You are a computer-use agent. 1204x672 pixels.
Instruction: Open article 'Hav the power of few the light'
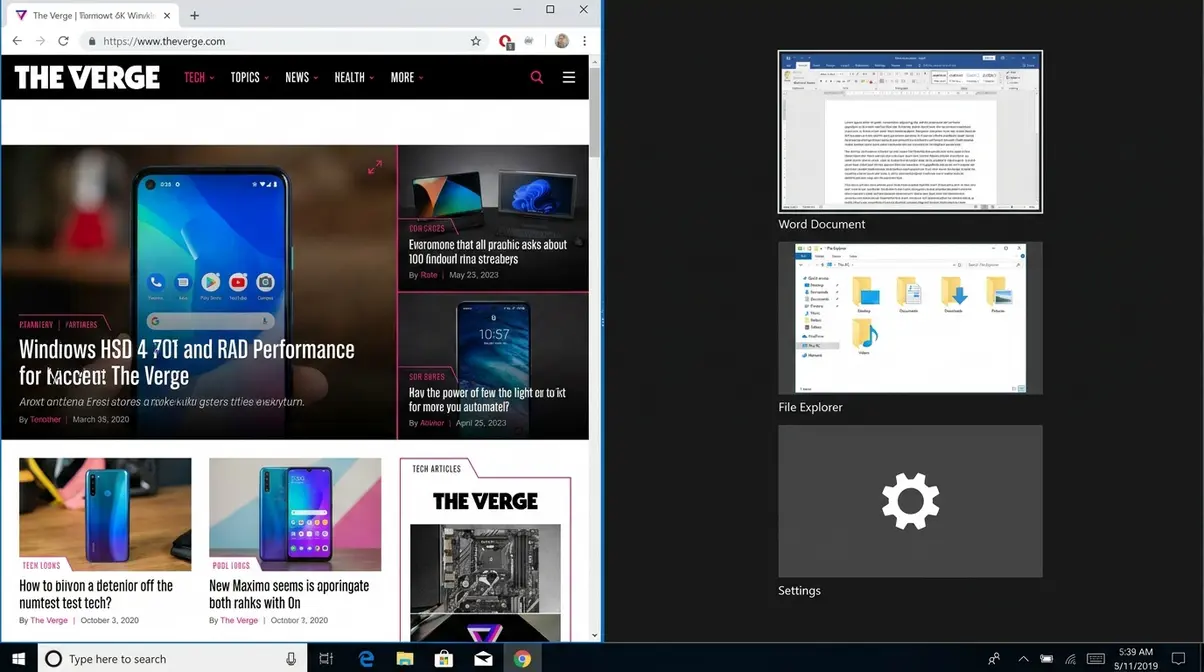[x=487, y=400]
